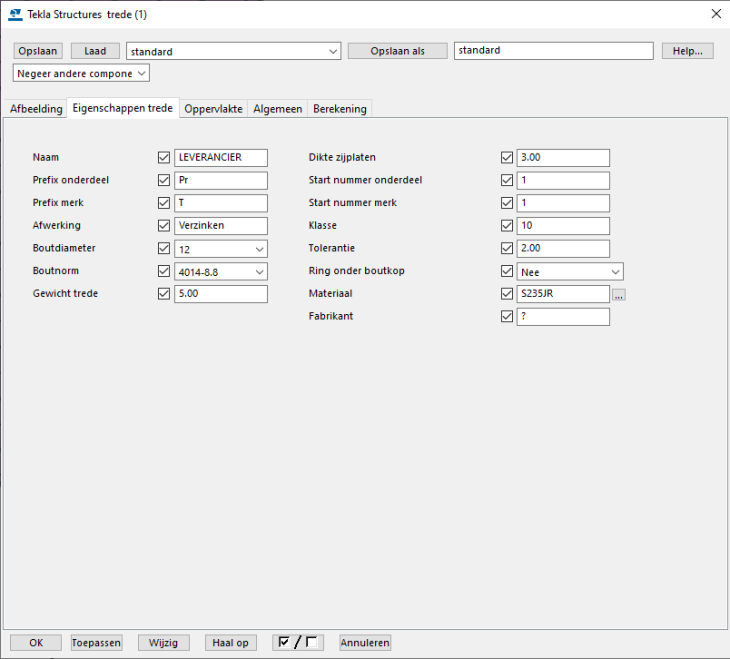
Task: Uncheck the Gewicht trede checkbox
Action: tap(164, 294)
